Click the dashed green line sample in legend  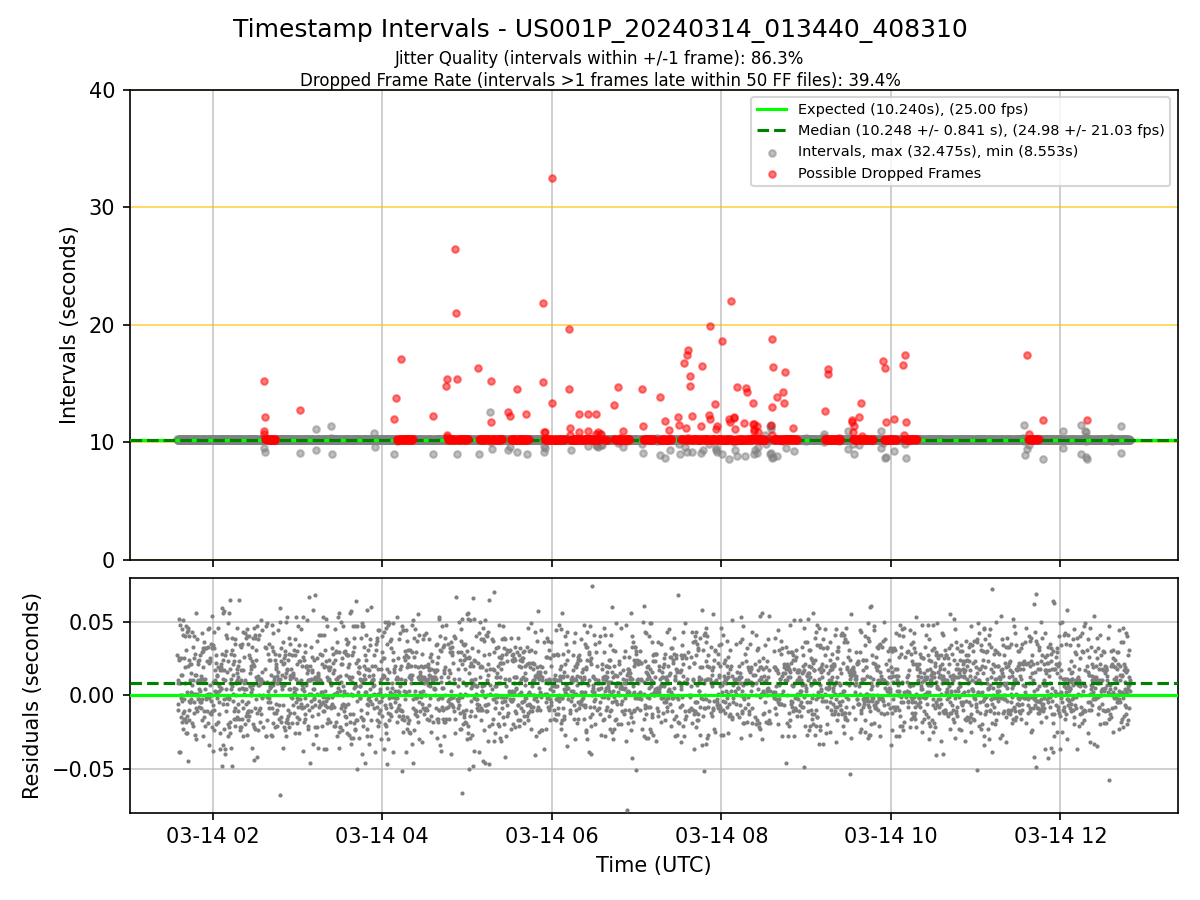772,130
